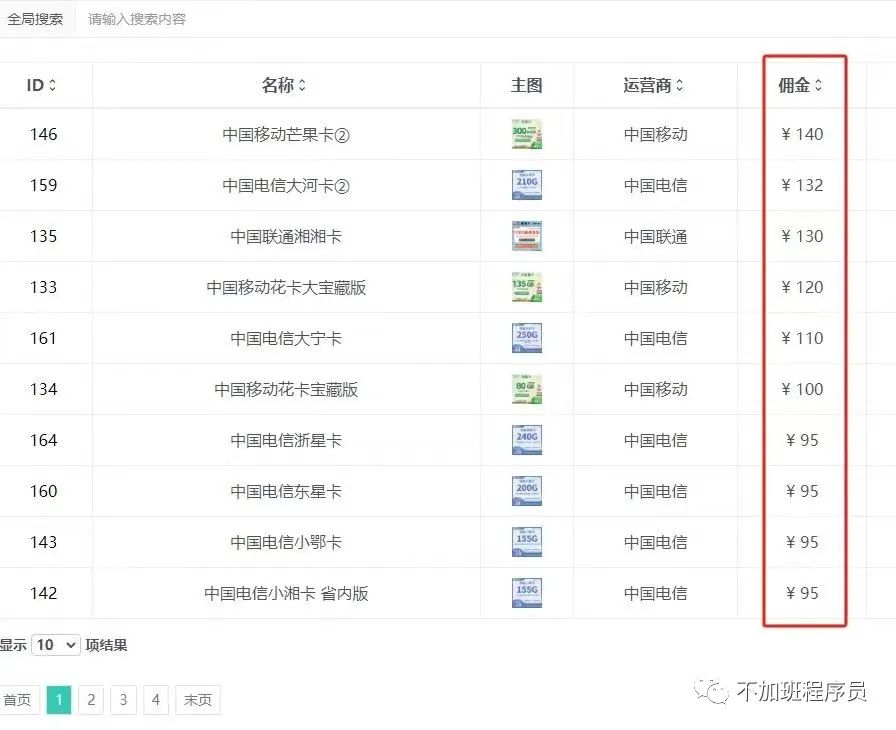
Task: Open thumbnail for 中国联通湘湘卡
Action: pyautogui.click(x=526, y=236)
